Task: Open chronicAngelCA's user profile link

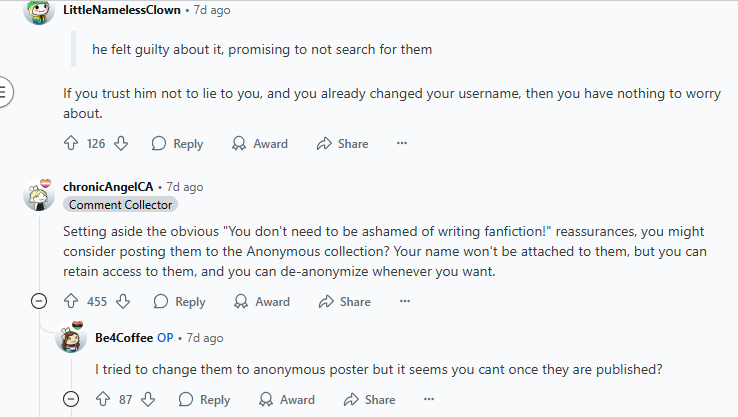Action: (108, 187)
